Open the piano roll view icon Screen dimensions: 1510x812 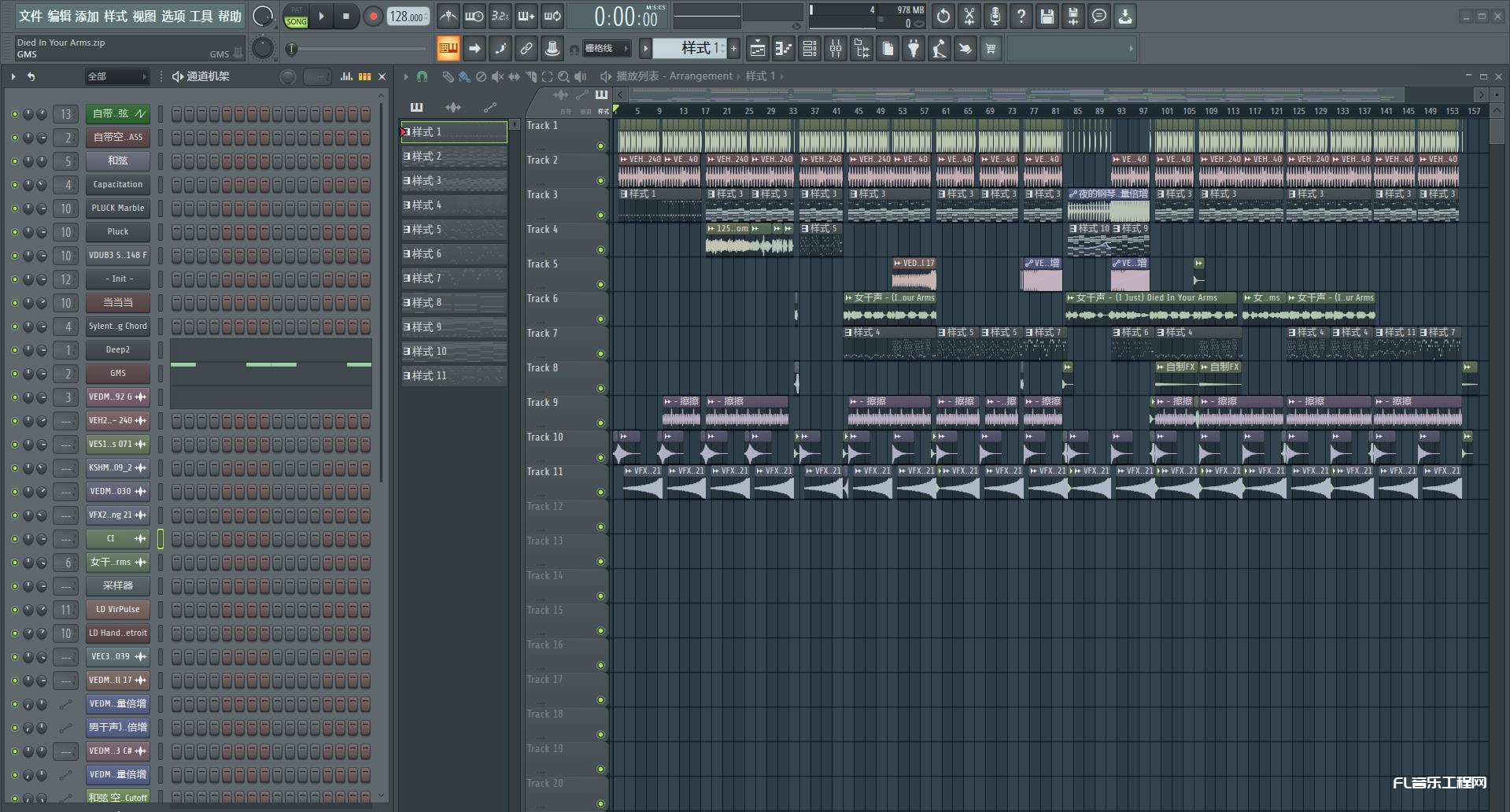click(x=783, y=49)
